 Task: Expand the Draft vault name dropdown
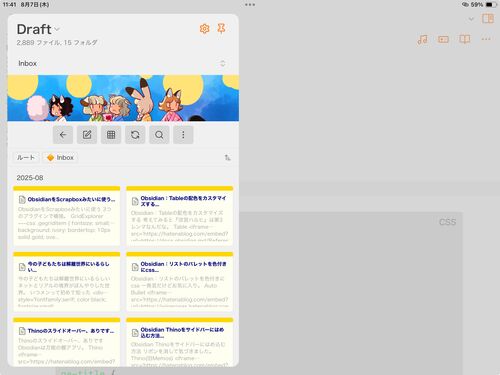click(x=57, y=29)
